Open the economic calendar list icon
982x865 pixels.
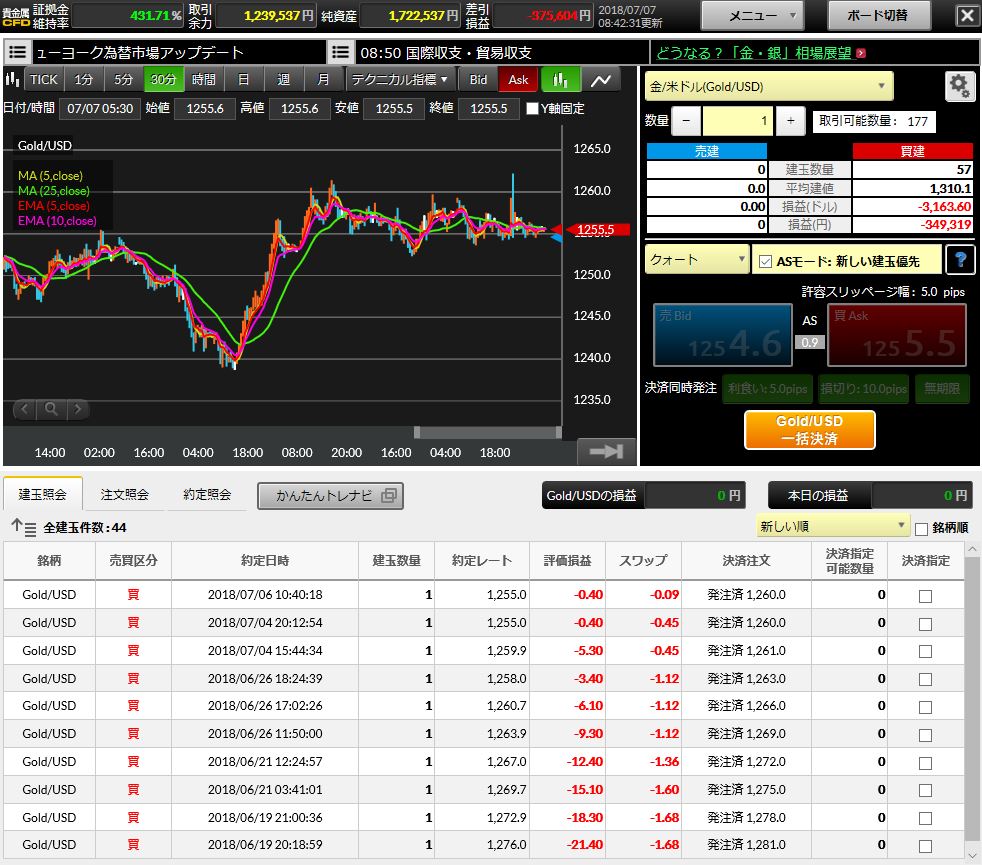(x=340, y=52)
